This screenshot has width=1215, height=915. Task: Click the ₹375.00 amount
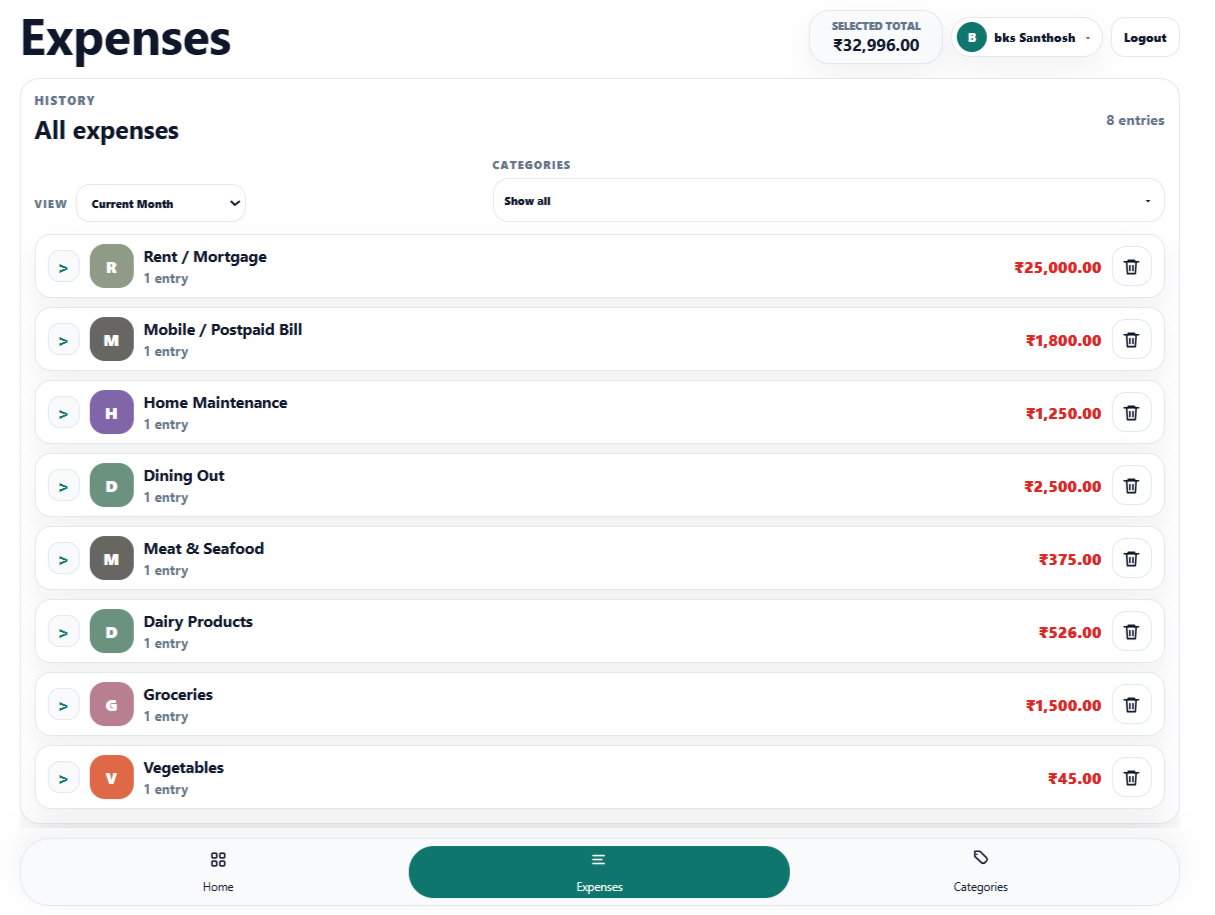1070,560
